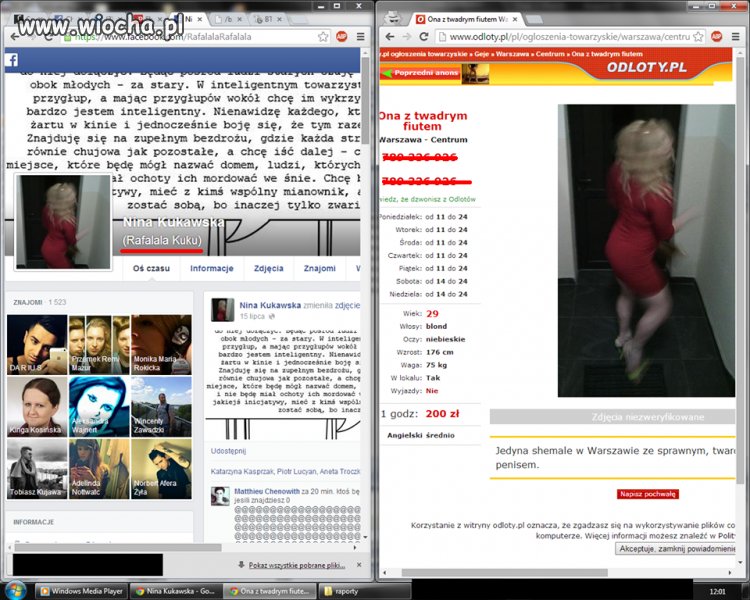
Task: Open the Nina Kukawska post author link
Action: (270, 305)
